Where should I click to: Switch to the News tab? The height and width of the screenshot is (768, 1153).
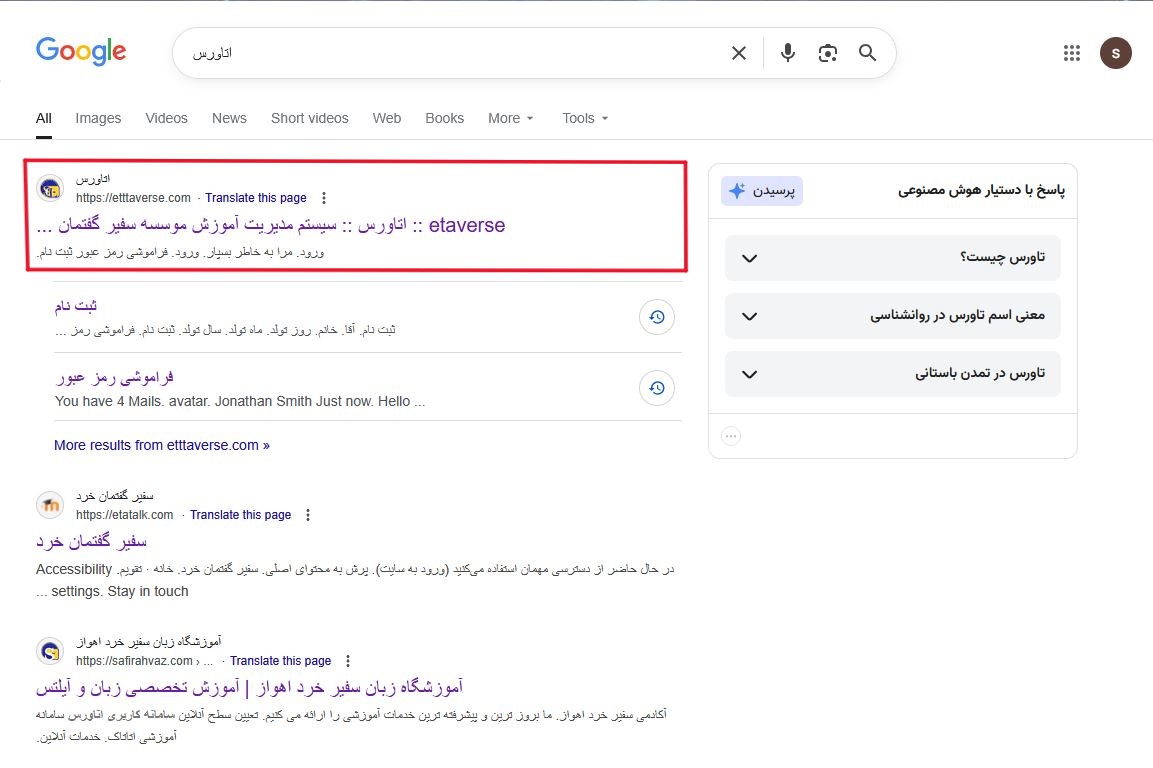pyautogui.click(x=229, y=118)
